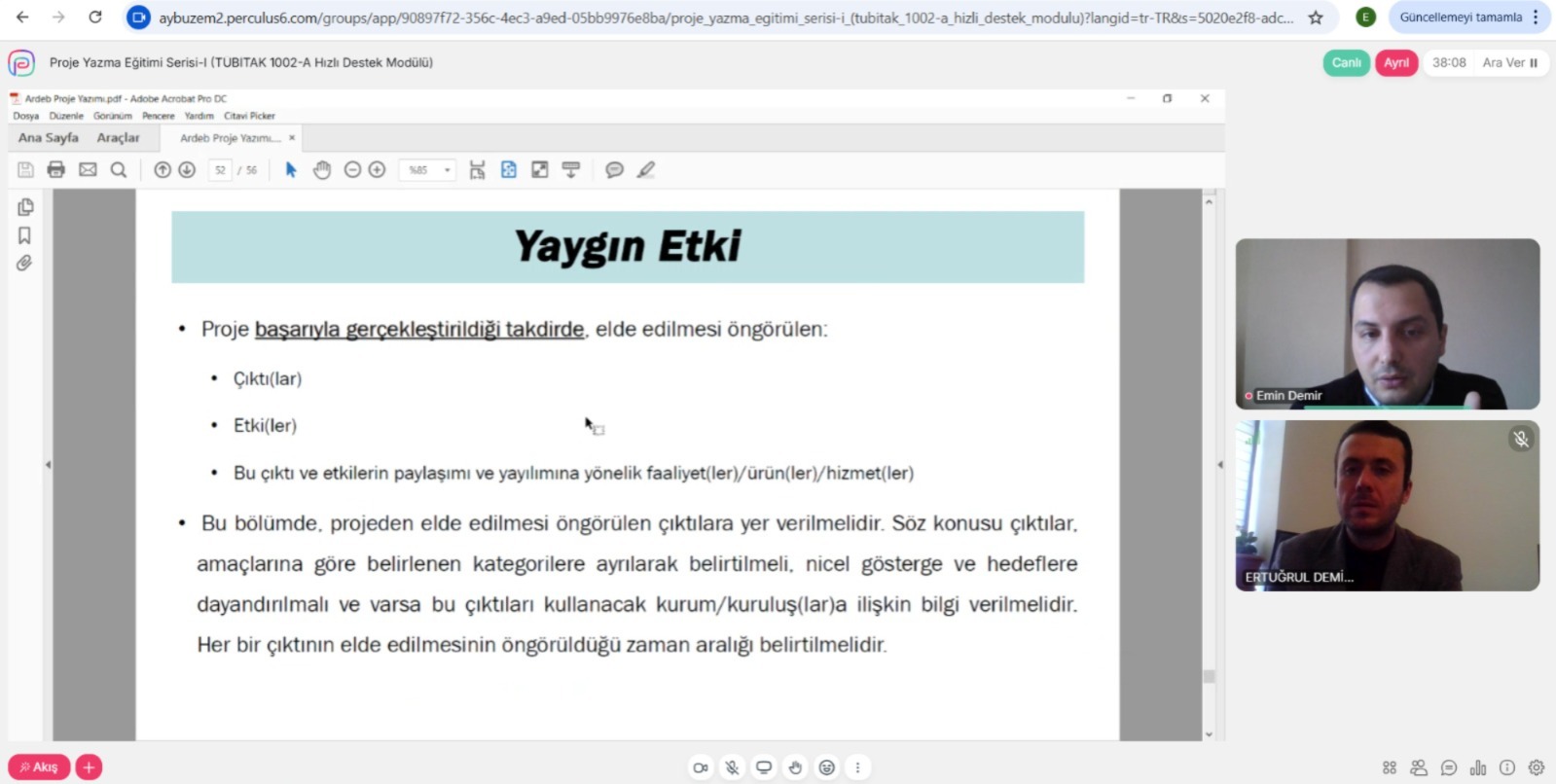Switch to the Araçlar tab

pos(118,138)
